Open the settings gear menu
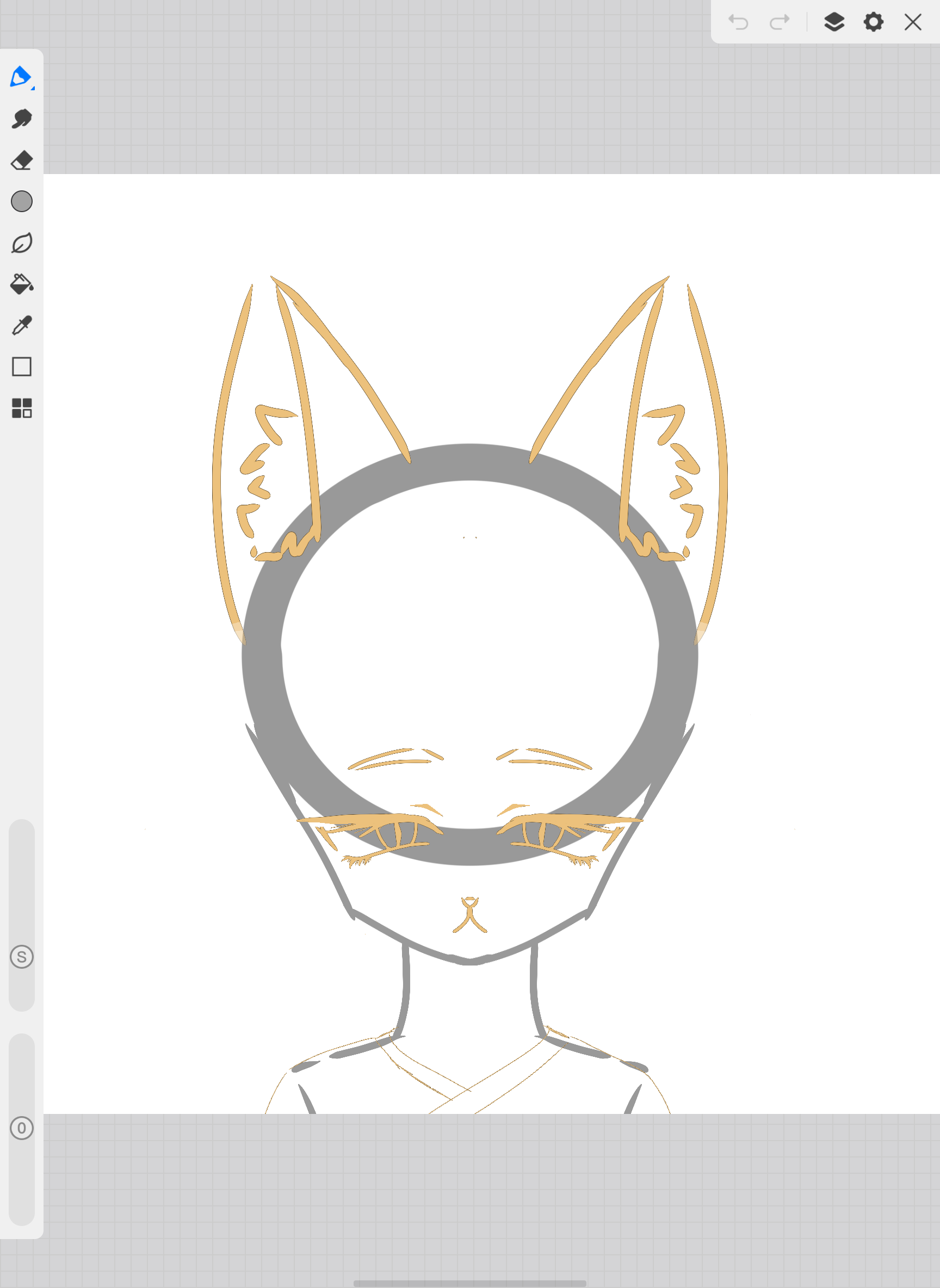 pyautogui.click(x=874, y=22)
